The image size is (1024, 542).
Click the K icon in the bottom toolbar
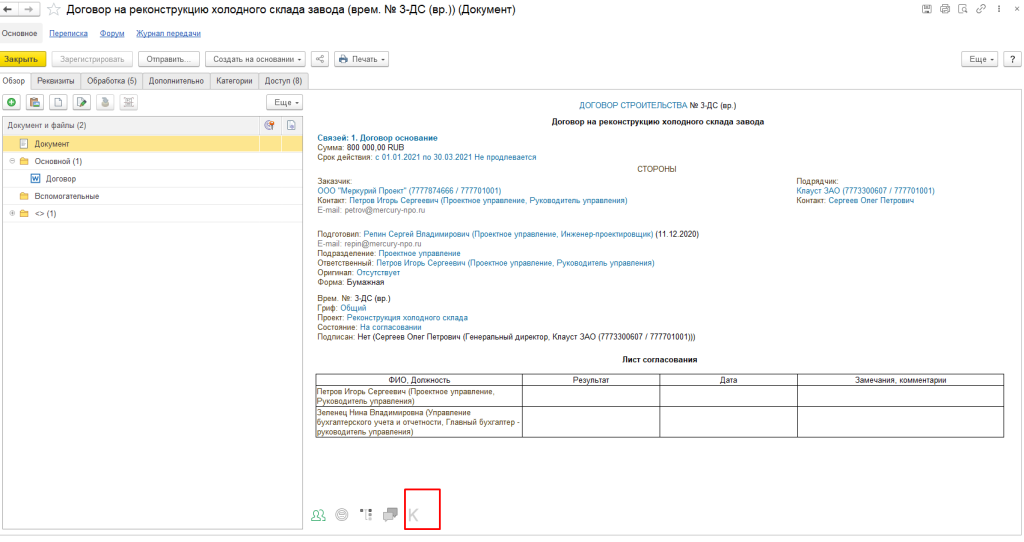tap(413, 515)
